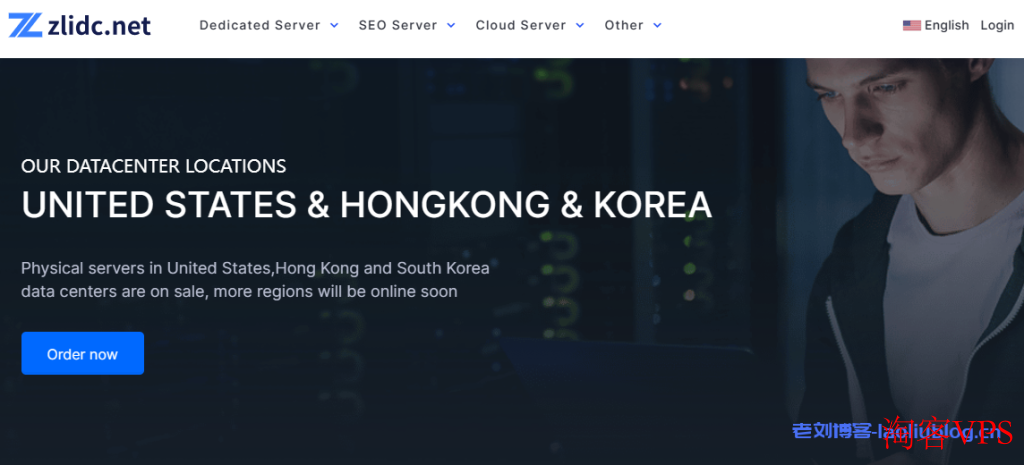Click the text line 'data centers are on sale'
This screenshot has height=465, width=1024.
(239, 291)
